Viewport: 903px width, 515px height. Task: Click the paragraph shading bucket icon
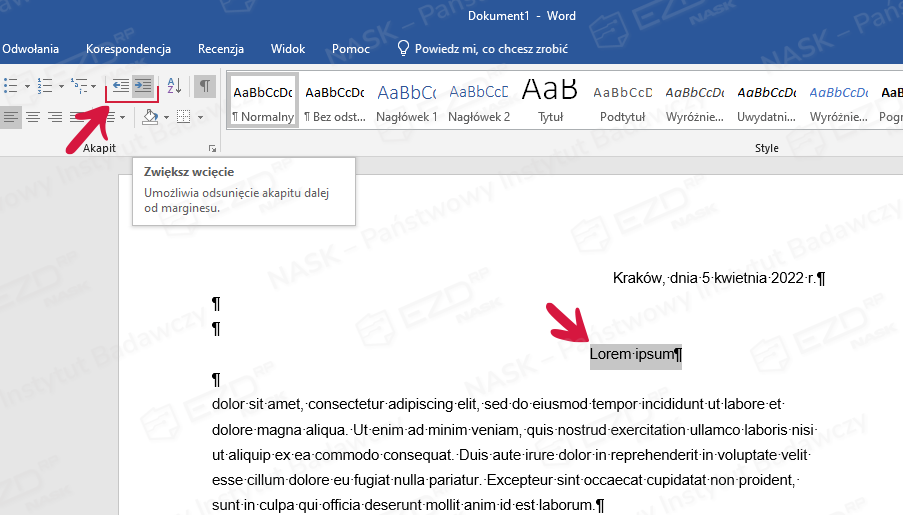[x=150, y=117]
